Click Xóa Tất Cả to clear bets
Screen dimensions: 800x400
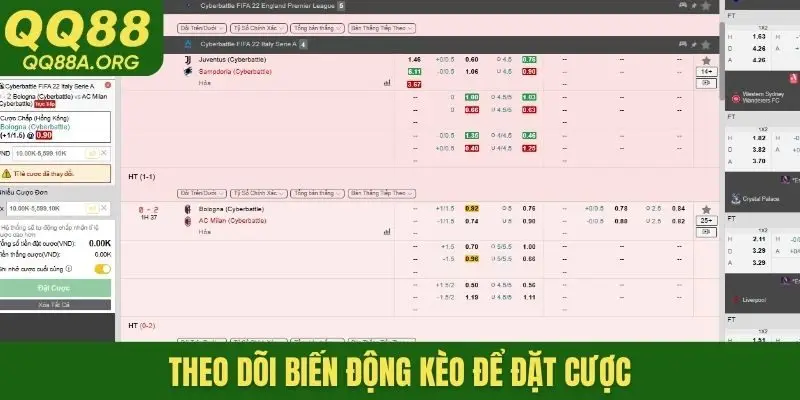point(54,305)
